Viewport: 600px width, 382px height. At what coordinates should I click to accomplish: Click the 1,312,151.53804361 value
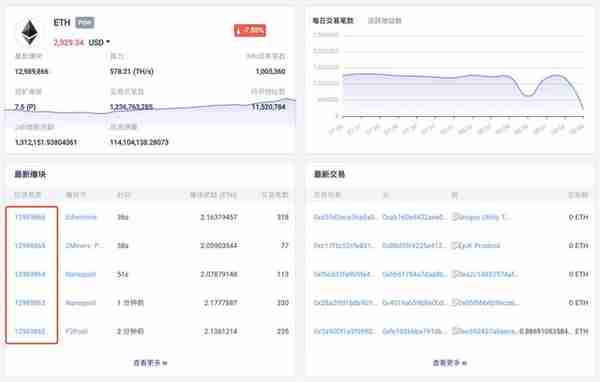(x=46, y=142)
